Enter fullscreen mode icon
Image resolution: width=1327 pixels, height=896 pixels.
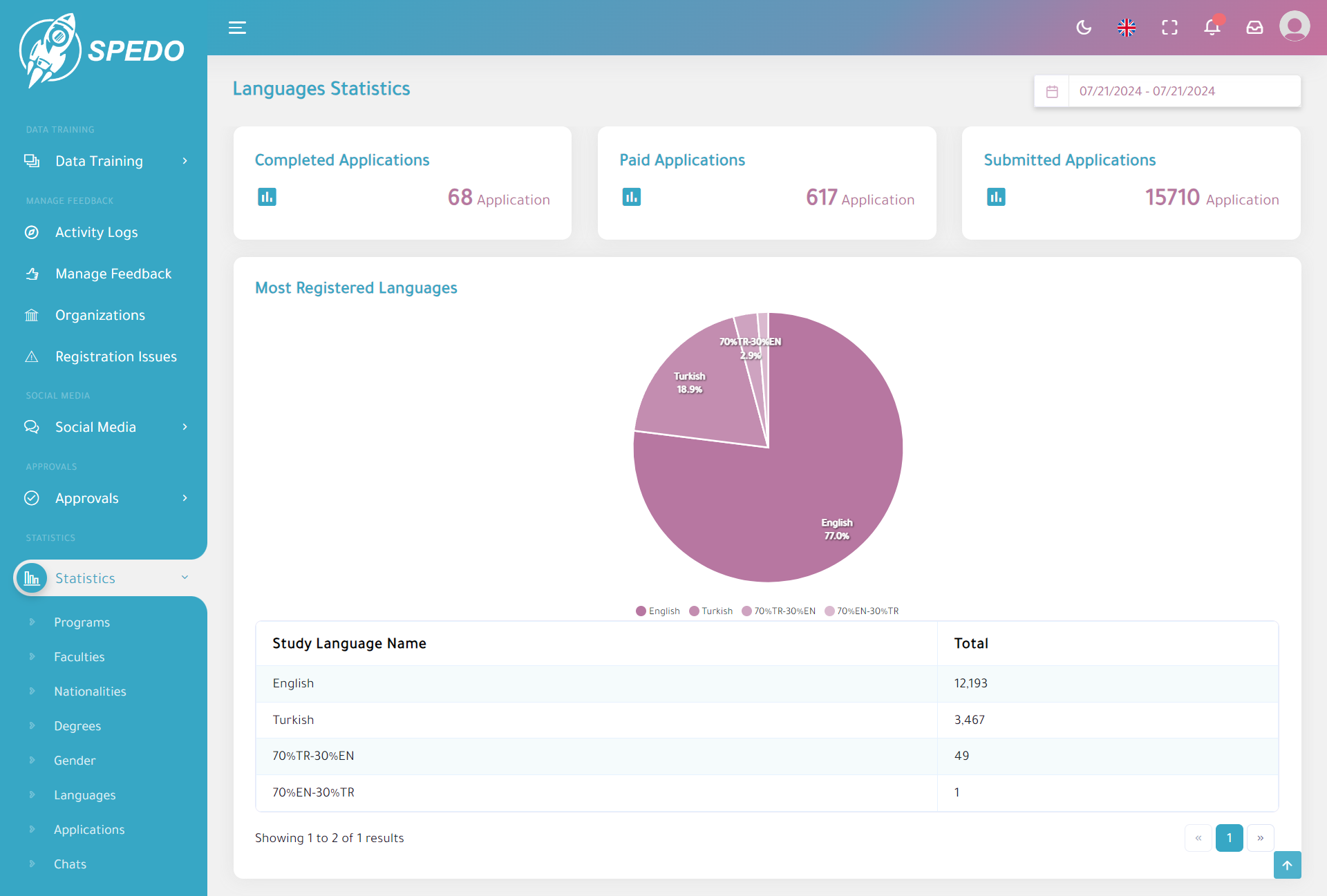click(1169, 28)
